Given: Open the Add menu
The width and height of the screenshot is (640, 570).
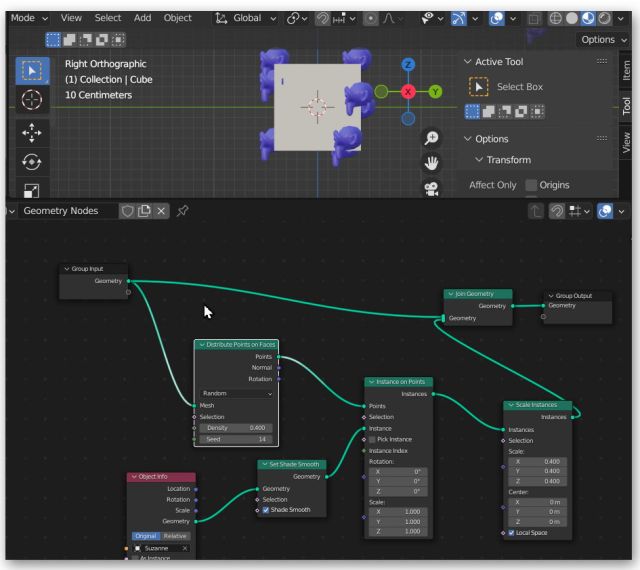Looking at the screenshot, I should (x=142, y=18).
